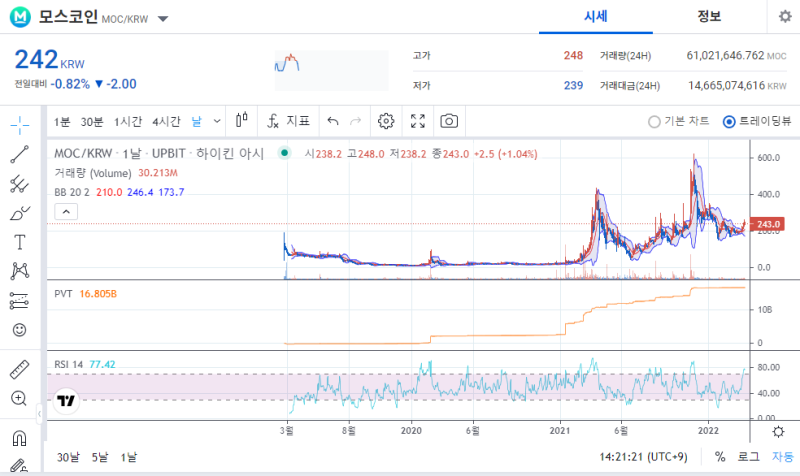Enter fullscreen chart mode
Image resolution: width=800 pixels, height=476 pixels.
(x=418, y=121)
